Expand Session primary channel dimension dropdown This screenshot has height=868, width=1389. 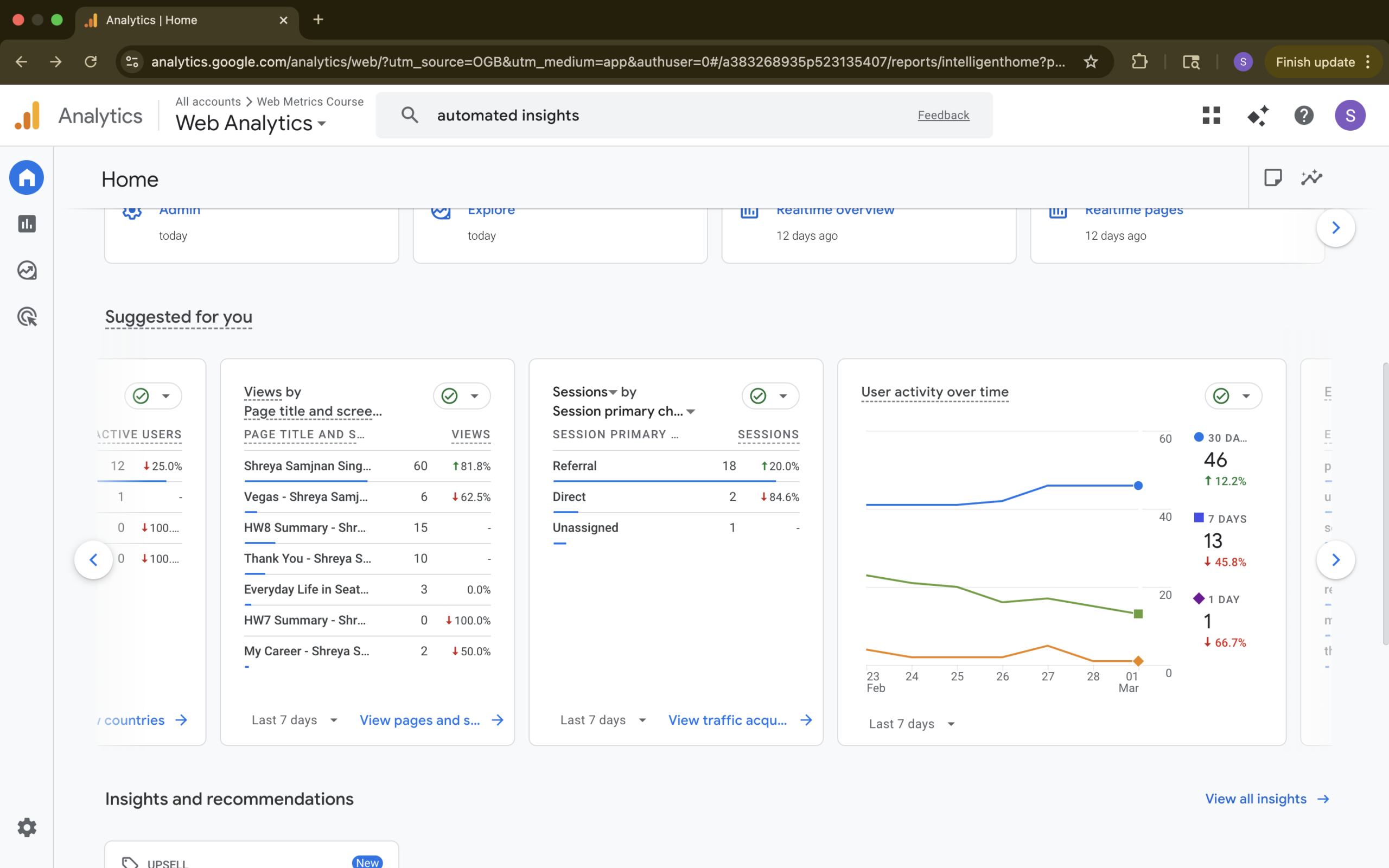tap(691, 412)
